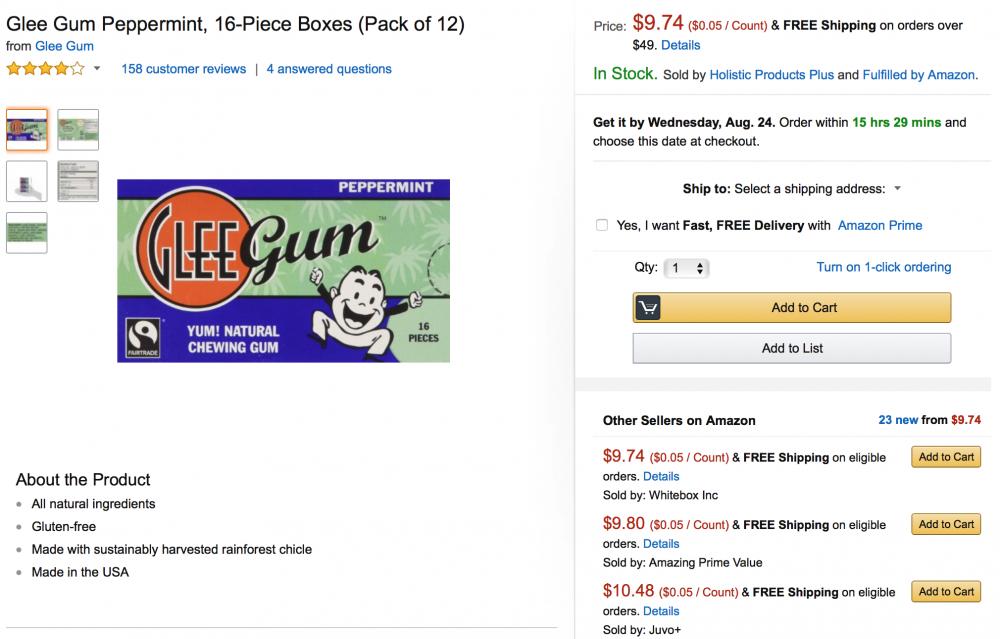Click the star rating icons
1000x639 pixels.
point(45,69)
